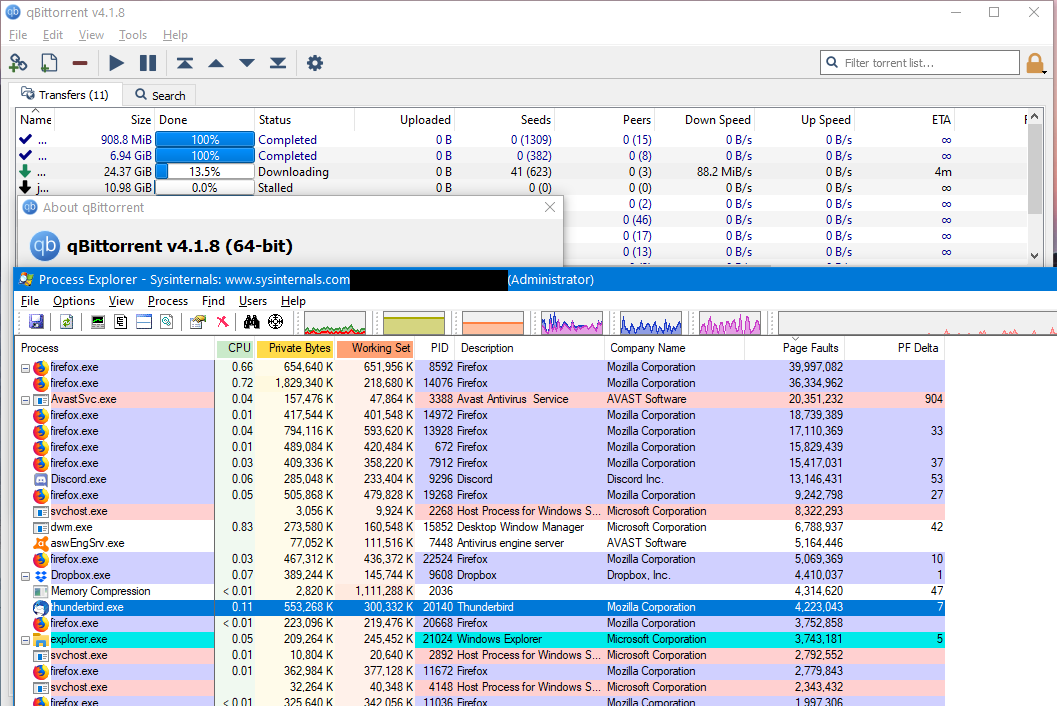Click the "Downloading" status text in torrent list

click(293, 172)
